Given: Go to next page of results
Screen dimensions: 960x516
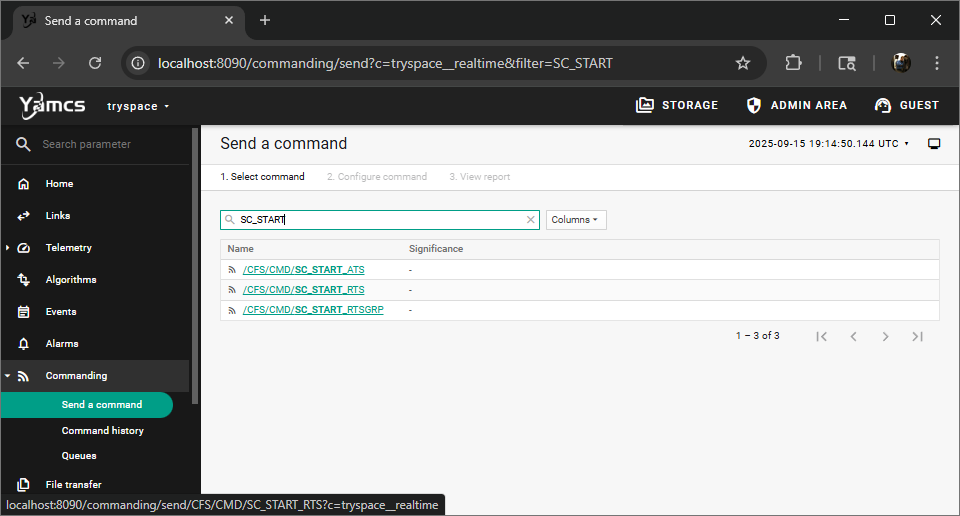Looking at the screenshot, I should (x=885, y=336).
